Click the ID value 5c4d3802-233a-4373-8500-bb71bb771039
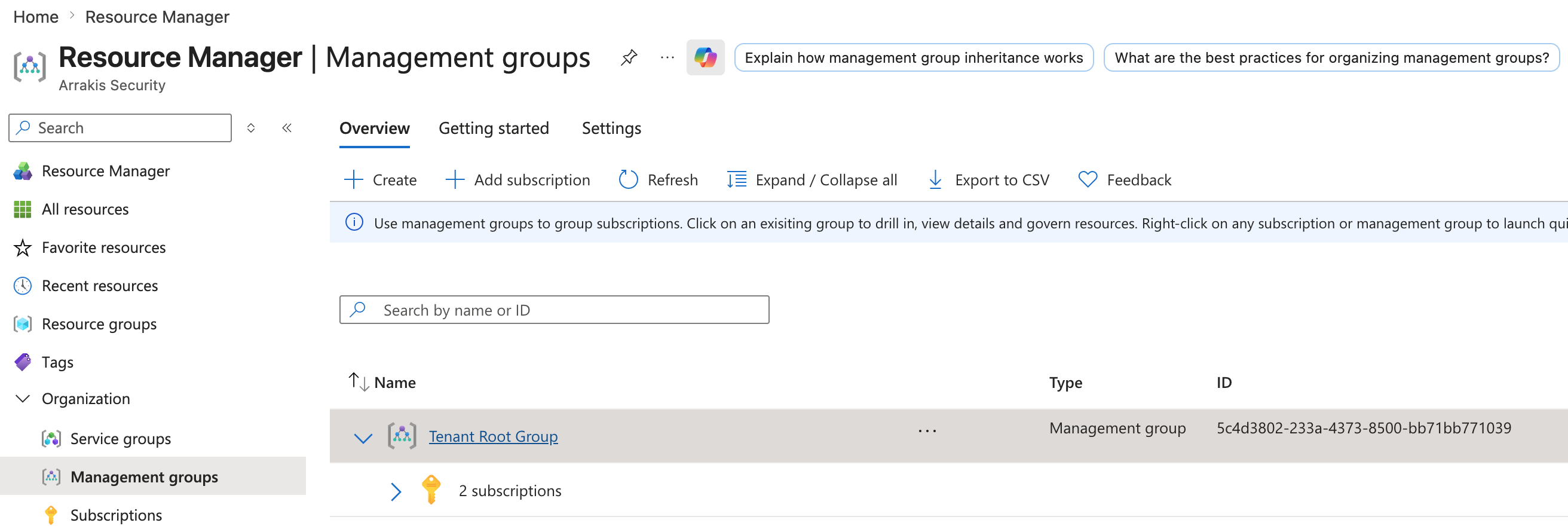 point(1364,429)
